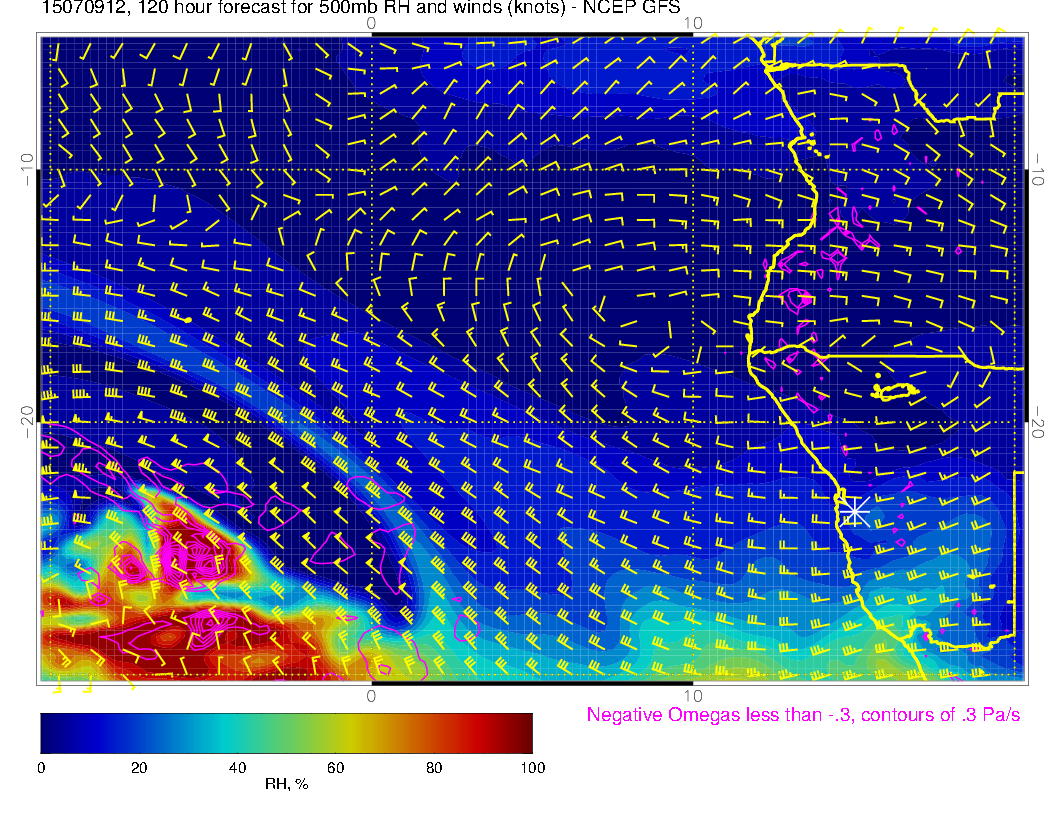This screenshot has width=1056, height=816.
Task: Click the '-20' latitude label on left axis
Action: (27, 421)
